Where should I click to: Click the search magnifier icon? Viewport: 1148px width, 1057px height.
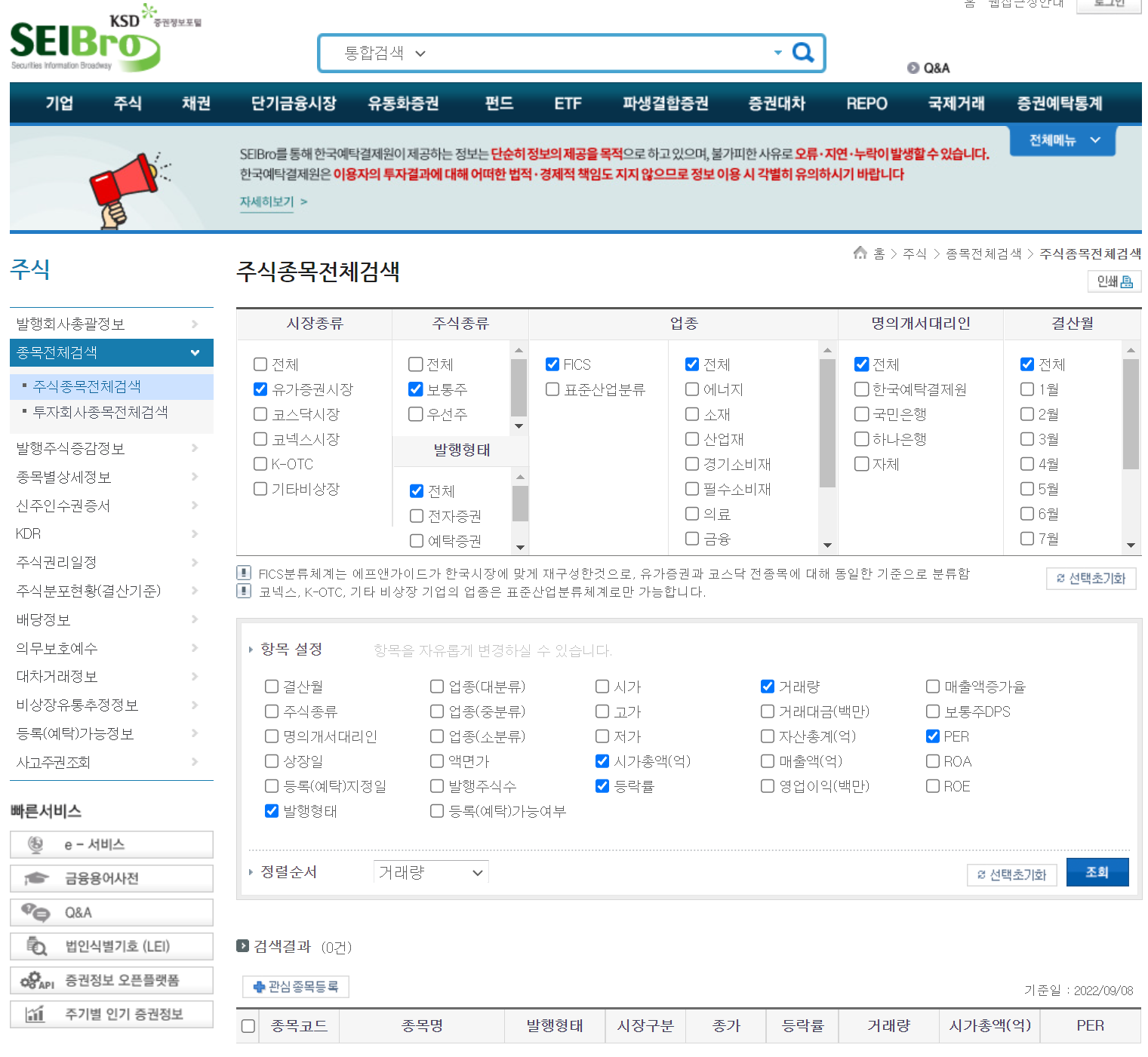[x=803, y=53]
